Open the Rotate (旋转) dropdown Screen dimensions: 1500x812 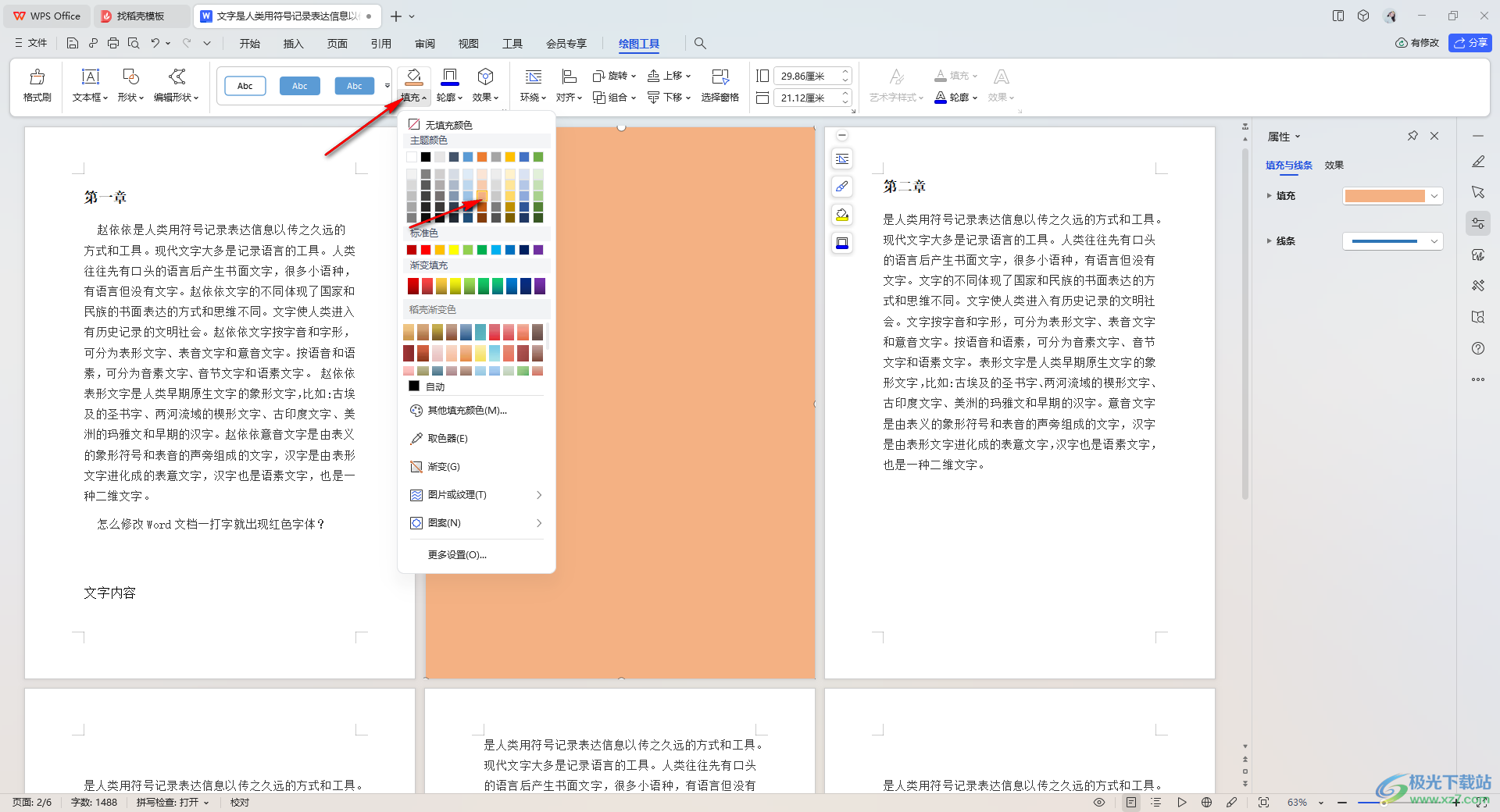(614, 76)
